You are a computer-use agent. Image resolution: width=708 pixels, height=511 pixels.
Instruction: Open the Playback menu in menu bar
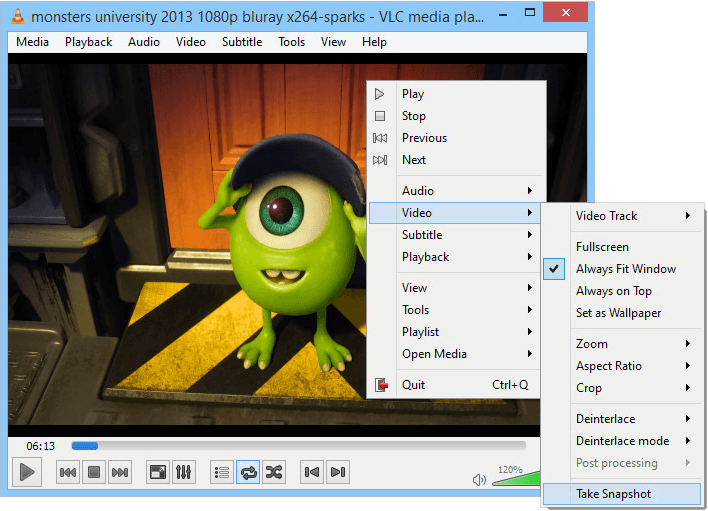point(88,42)
